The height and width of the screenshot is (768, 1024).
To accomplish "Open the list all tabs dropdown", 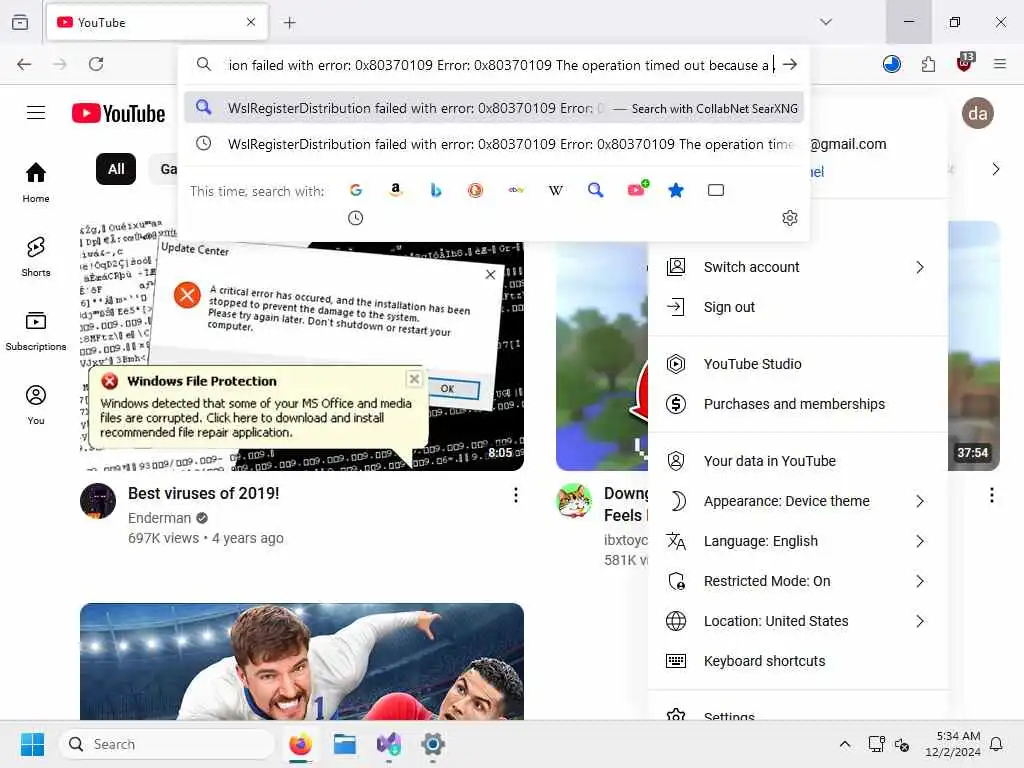I will (x=826, y=22).
